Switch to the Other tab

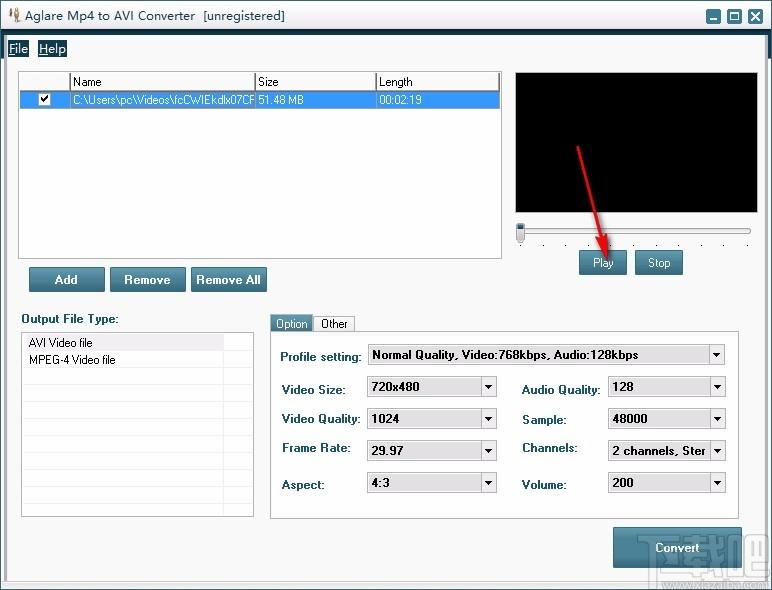tap(334, 324)
